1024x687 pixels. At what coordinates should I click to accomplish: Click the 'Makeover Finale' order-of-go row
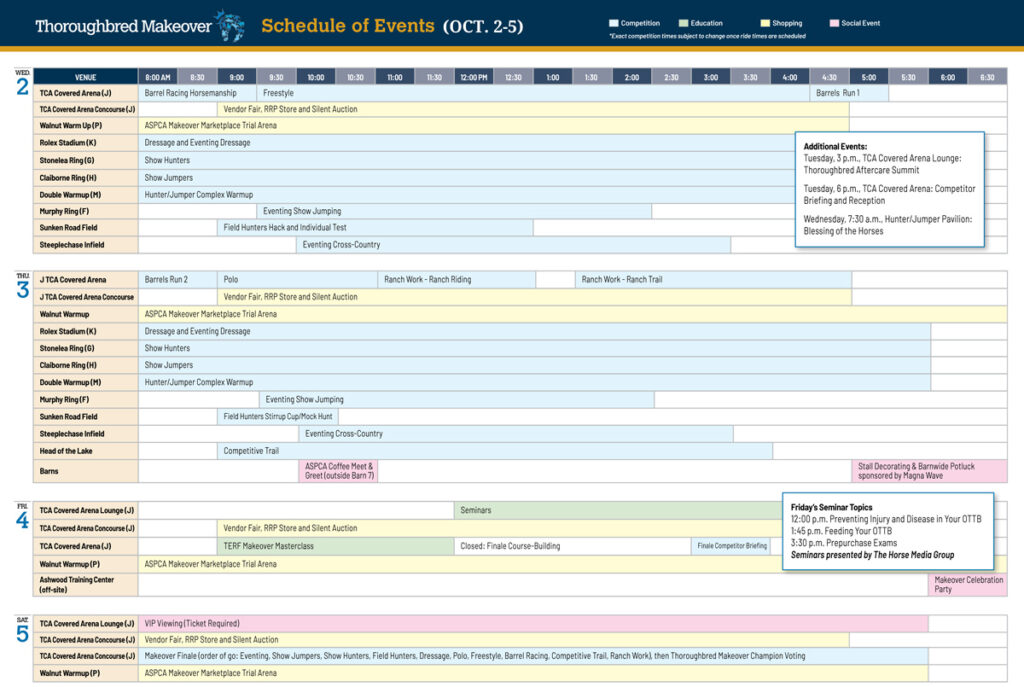click(x=533, y=656)
